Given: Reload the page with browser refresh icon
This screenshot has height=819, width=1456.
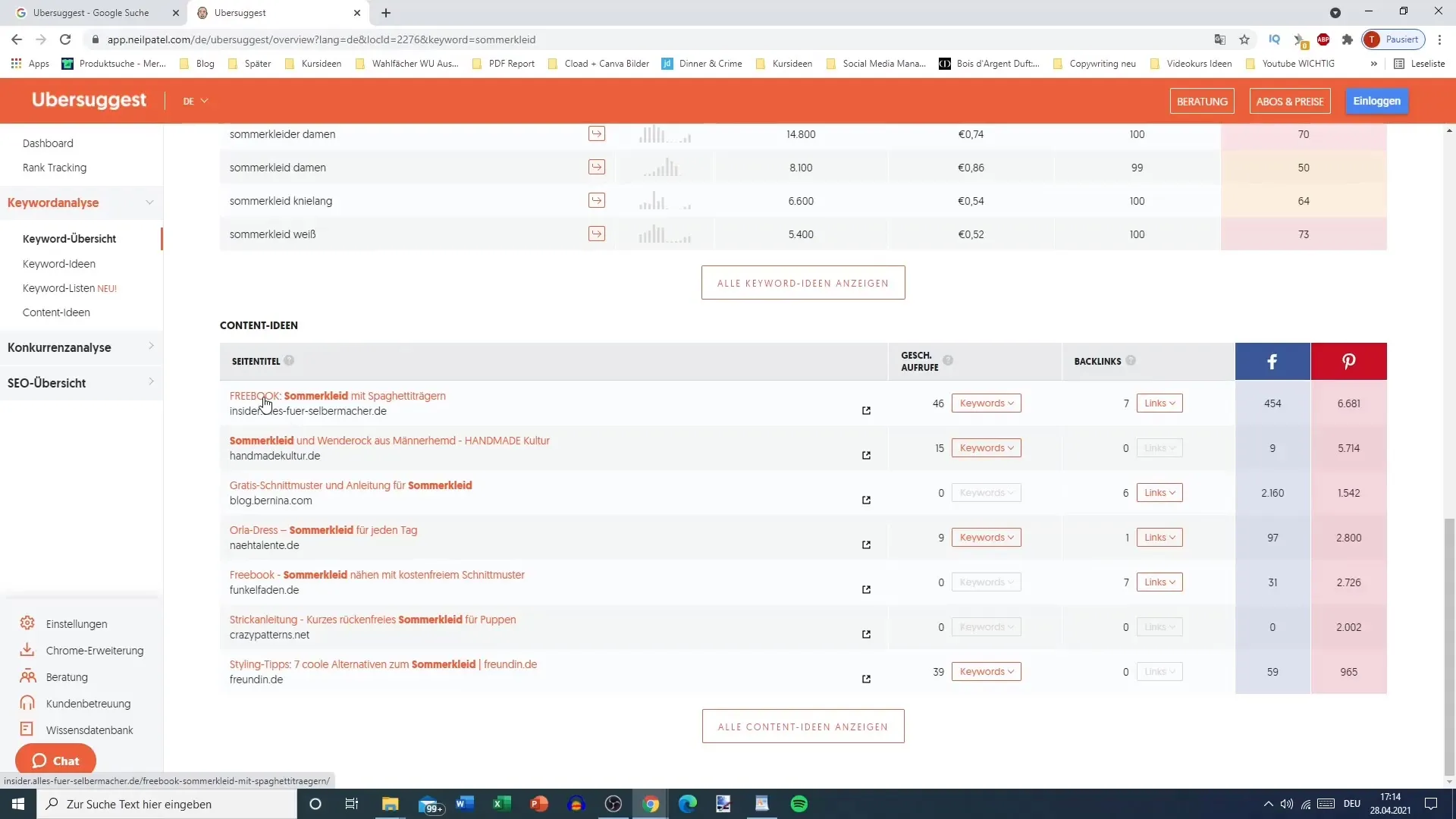Looking at the screenshot, I should (66, 39).
